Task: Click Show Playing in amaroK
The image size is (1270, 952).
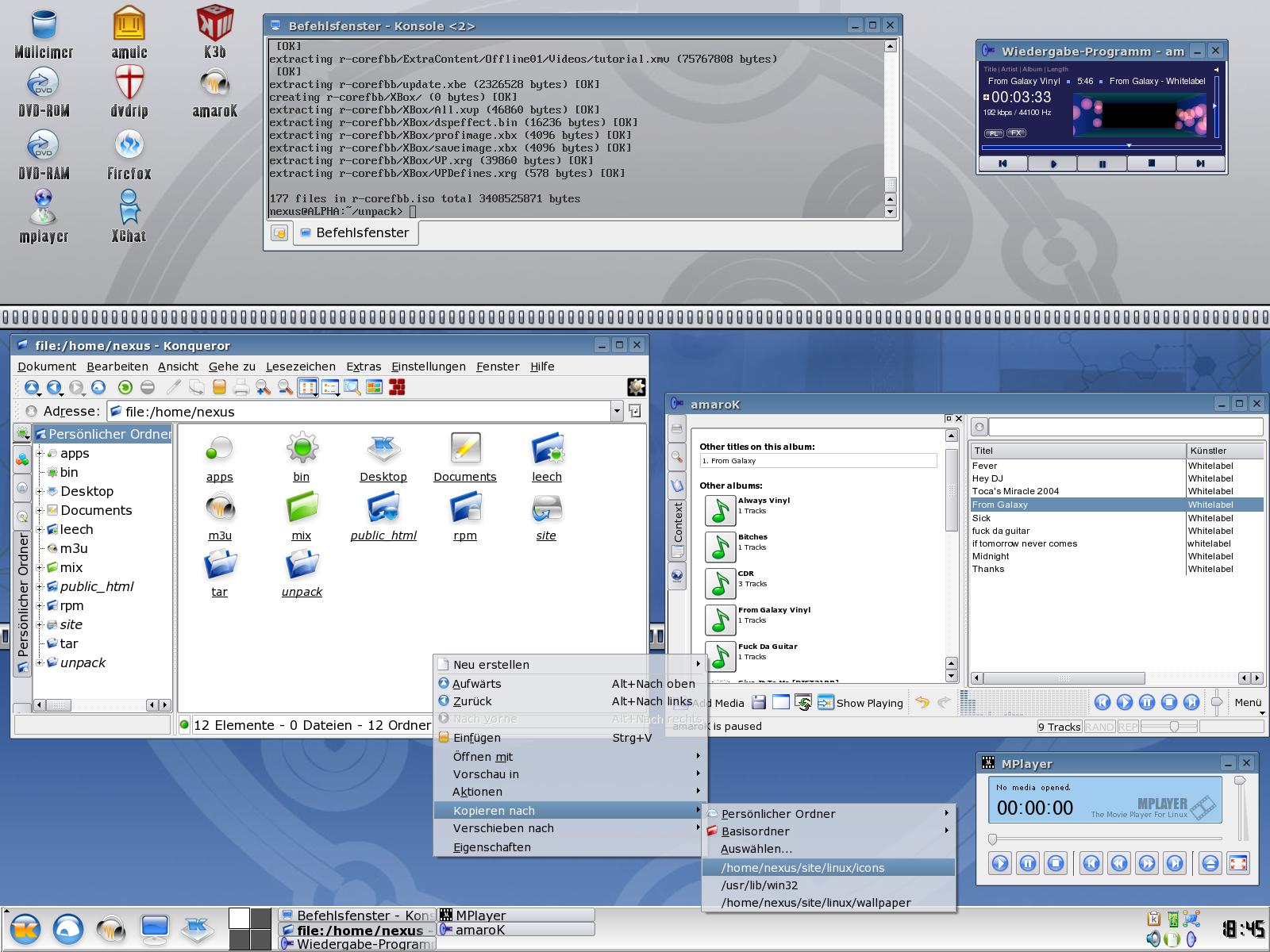Action: click(x=860, y=703)
